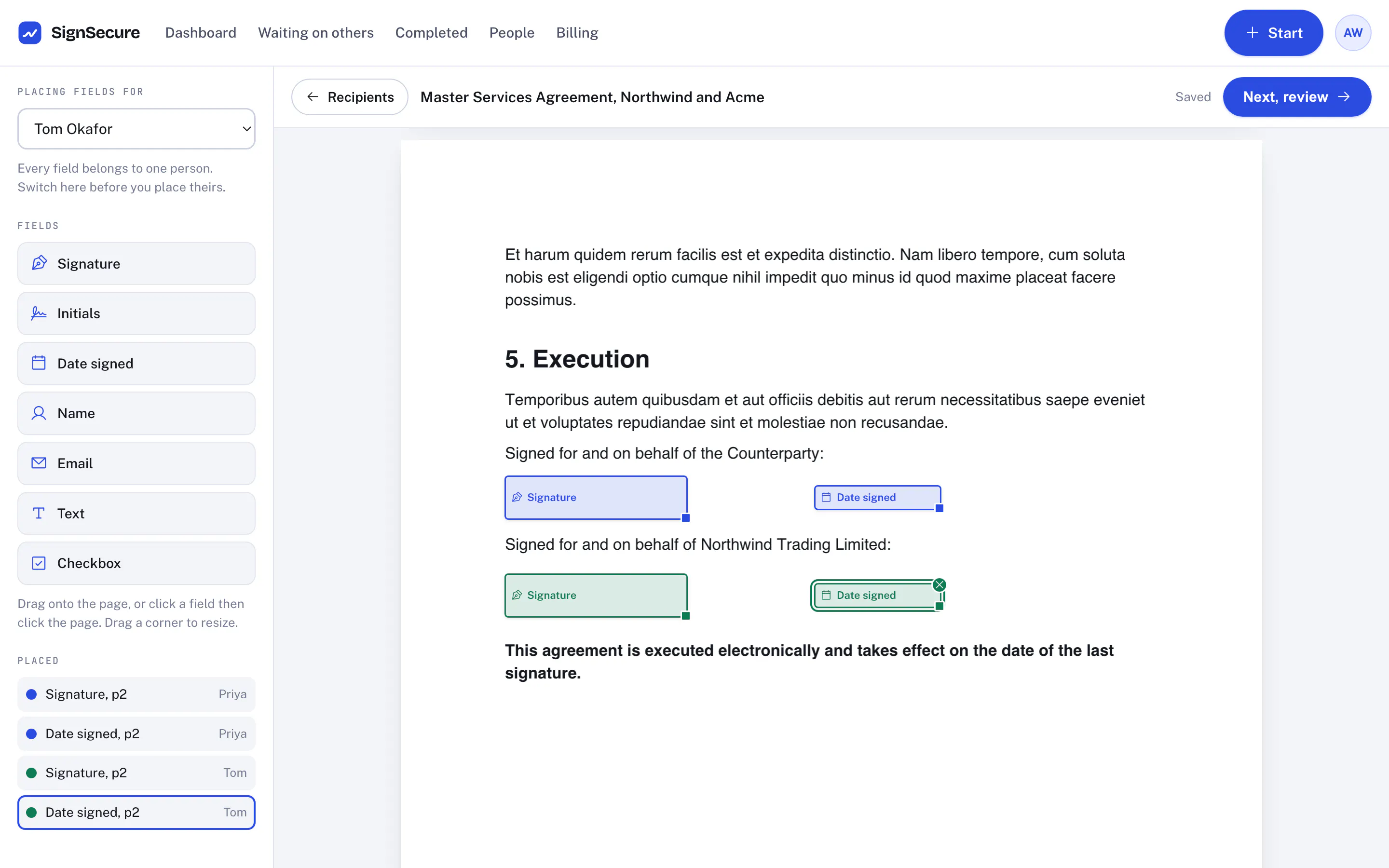The height and width of the screenshot is (868, 1389).
Task: Select Tom's green Date signed field on page
Action: coord(877,596)
